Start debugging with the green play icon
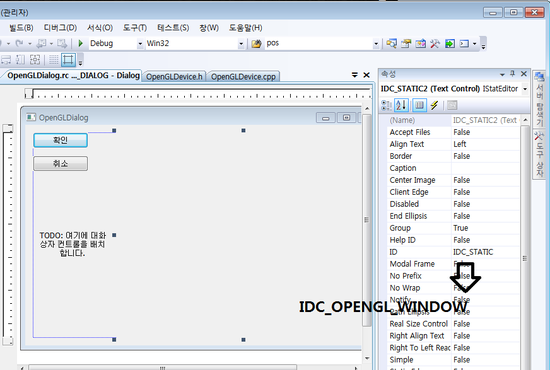 click(x=80, y=43)
